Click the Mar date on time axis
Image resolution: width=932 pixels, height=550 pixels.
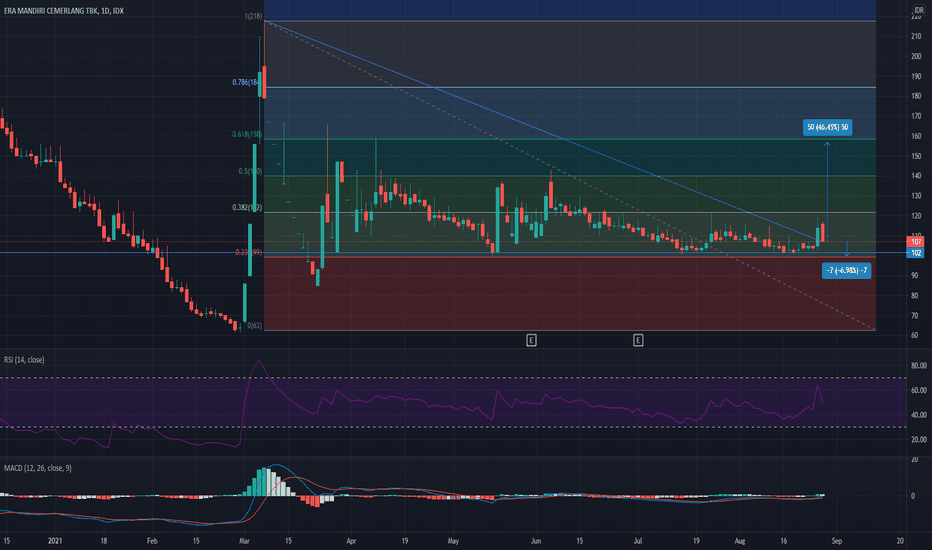(244, 541)
